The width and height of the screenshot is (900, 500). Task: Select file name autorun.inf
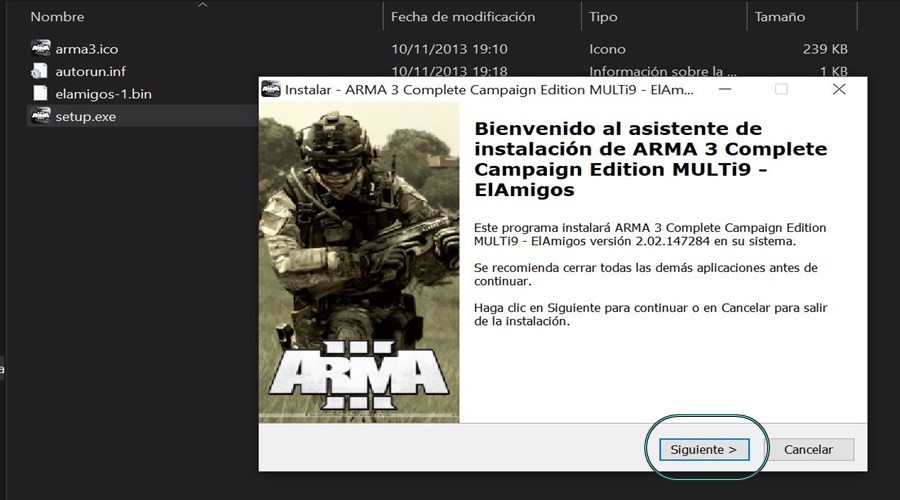point(90,71)
